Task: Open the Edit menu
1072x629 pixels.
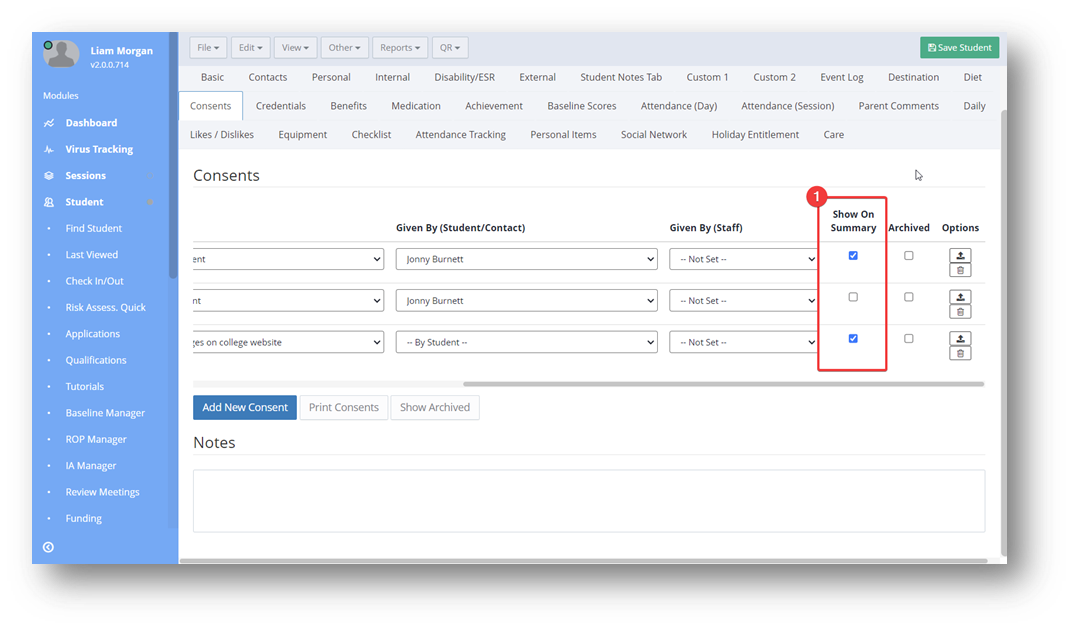Action: pyautogui.click(x=250, y=48)
